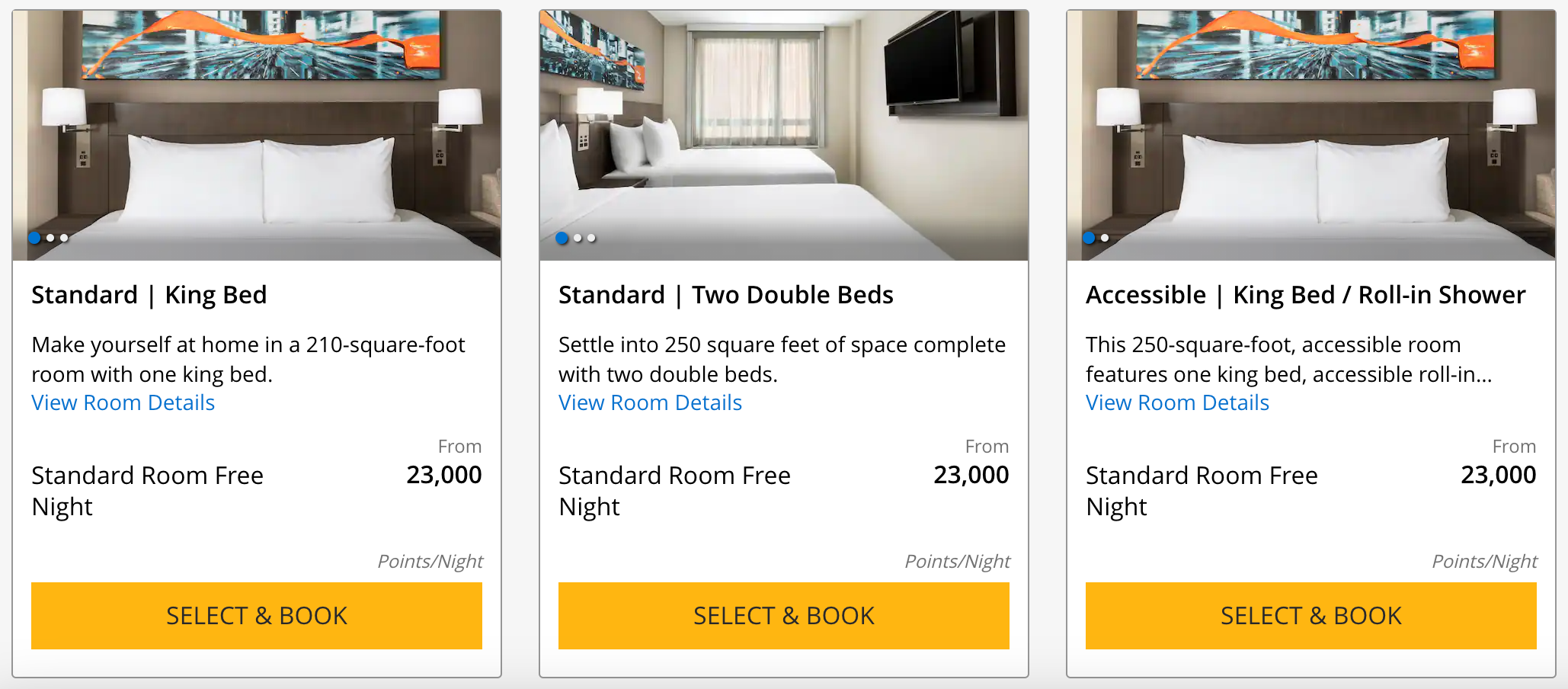View Room Details for Standard King Bed

pos(123,402)
